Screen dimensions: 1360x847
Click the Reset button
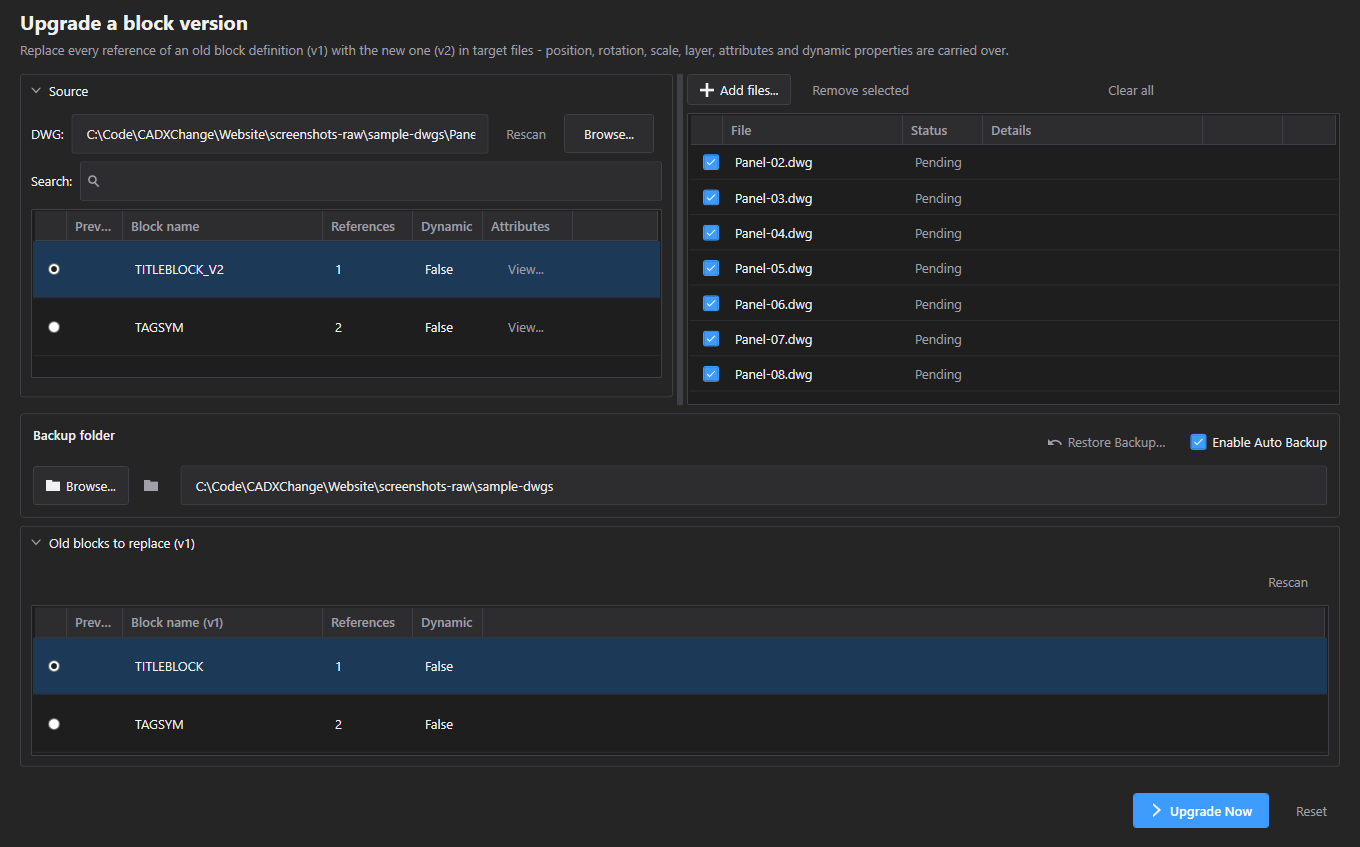click(x=1311, y=811)
